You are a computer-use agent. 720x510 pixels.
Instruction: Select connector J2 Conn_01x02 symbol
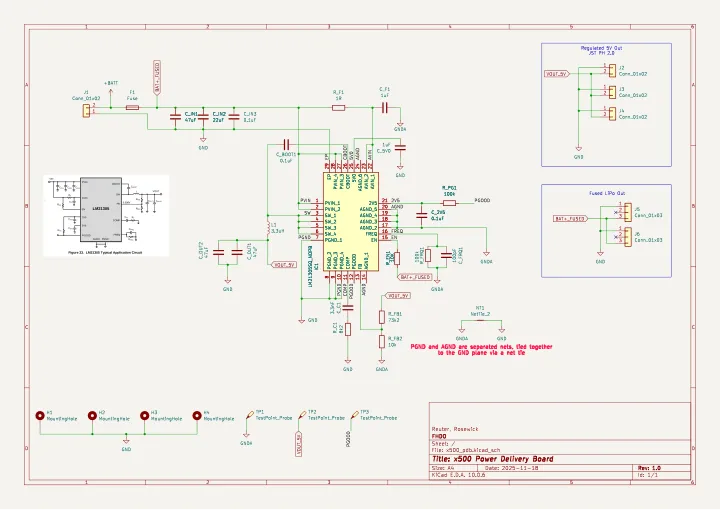[x=612, y=70]
